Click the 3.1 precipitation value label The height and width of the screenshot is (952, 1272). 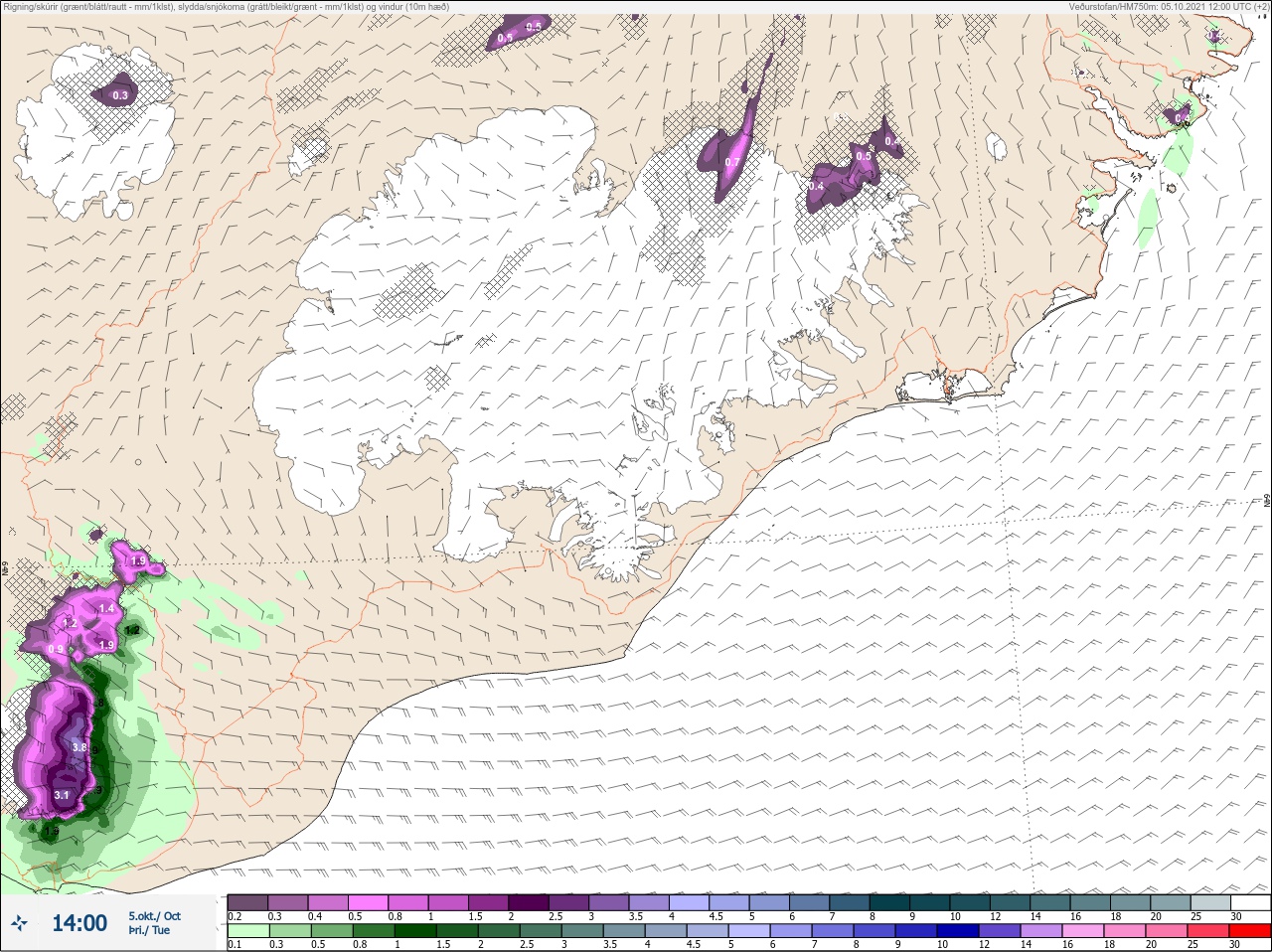62,795
